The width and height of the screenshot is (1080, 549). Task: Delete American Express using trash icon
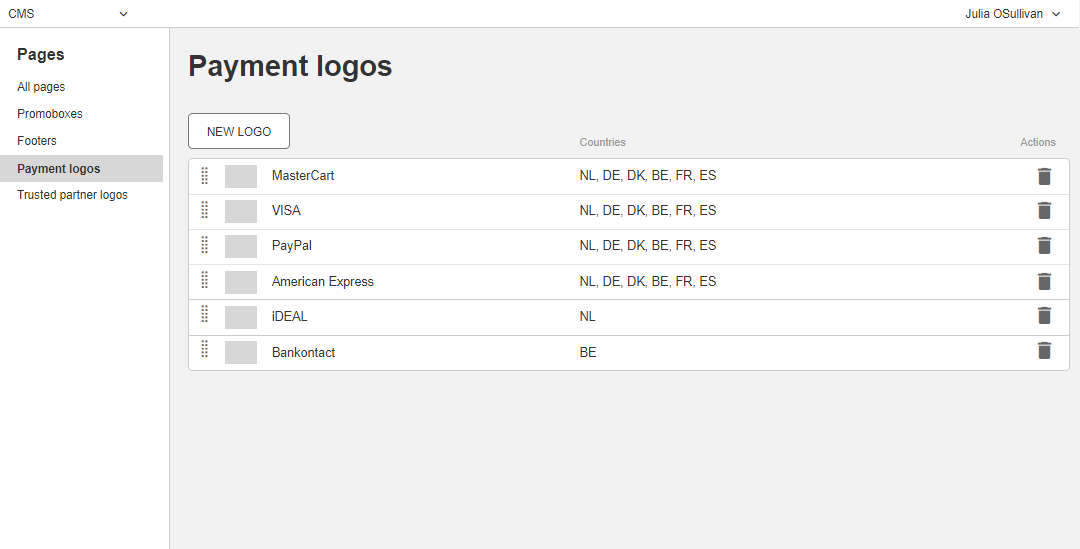1044,281
